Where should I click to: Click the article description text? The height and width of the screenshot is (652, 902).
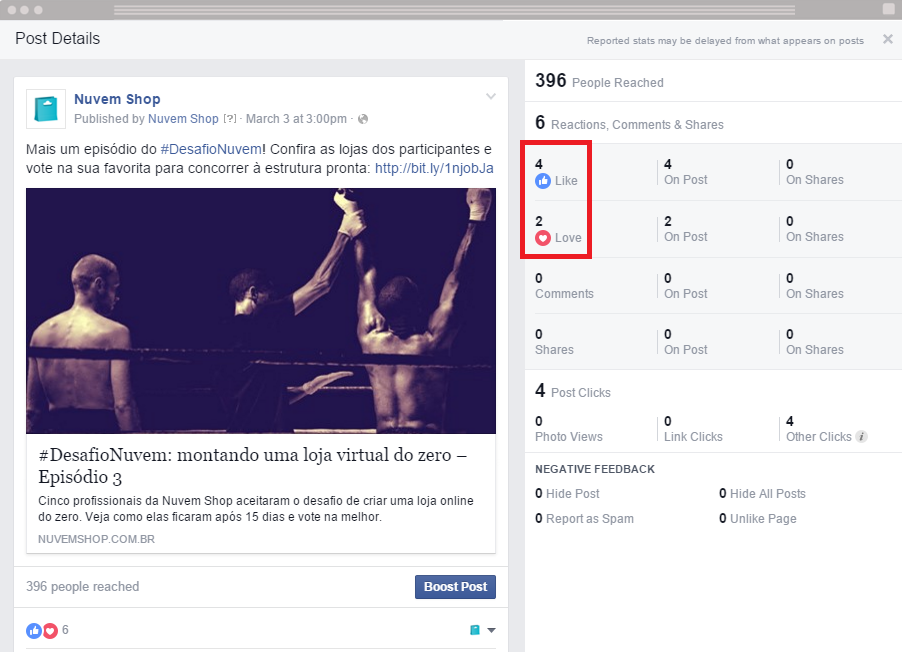pos(256,509)
